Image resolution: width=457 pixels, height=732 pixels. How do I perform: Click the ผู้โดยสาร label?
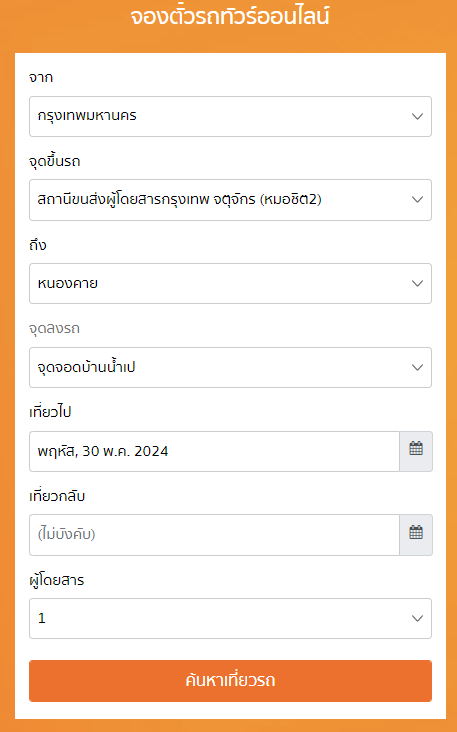tap(56, 580)
